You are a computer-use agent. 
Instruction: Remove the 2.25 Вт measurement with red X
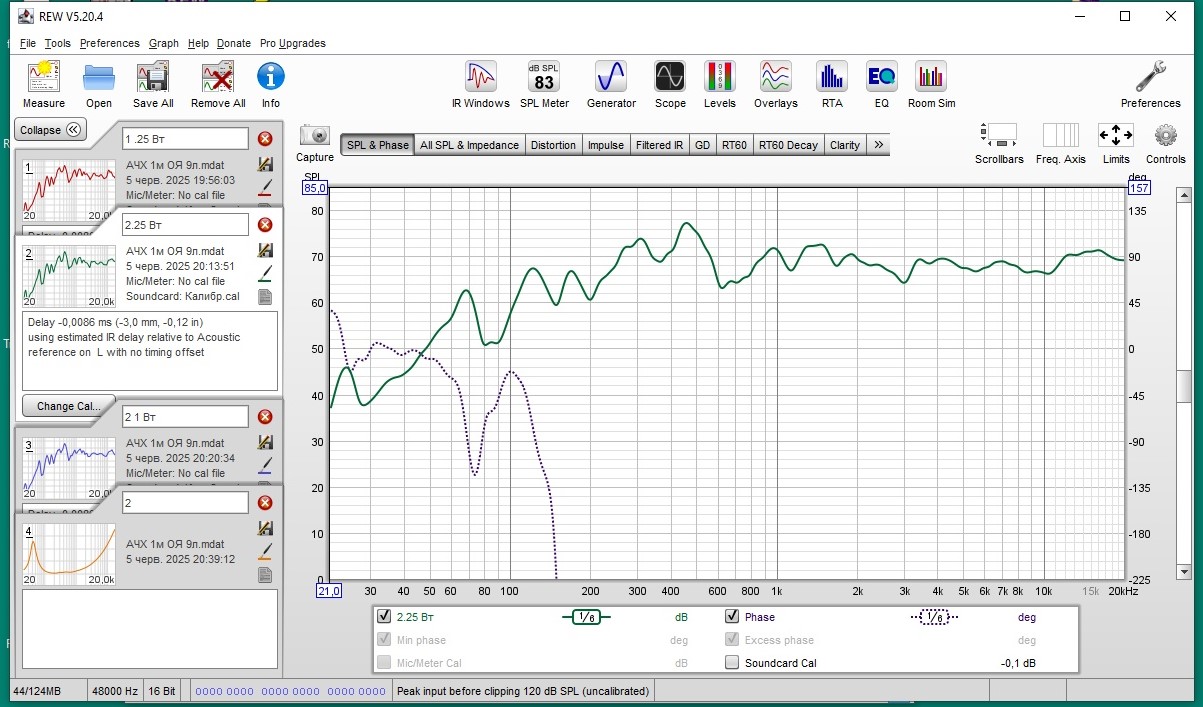[x=265, y=225]
